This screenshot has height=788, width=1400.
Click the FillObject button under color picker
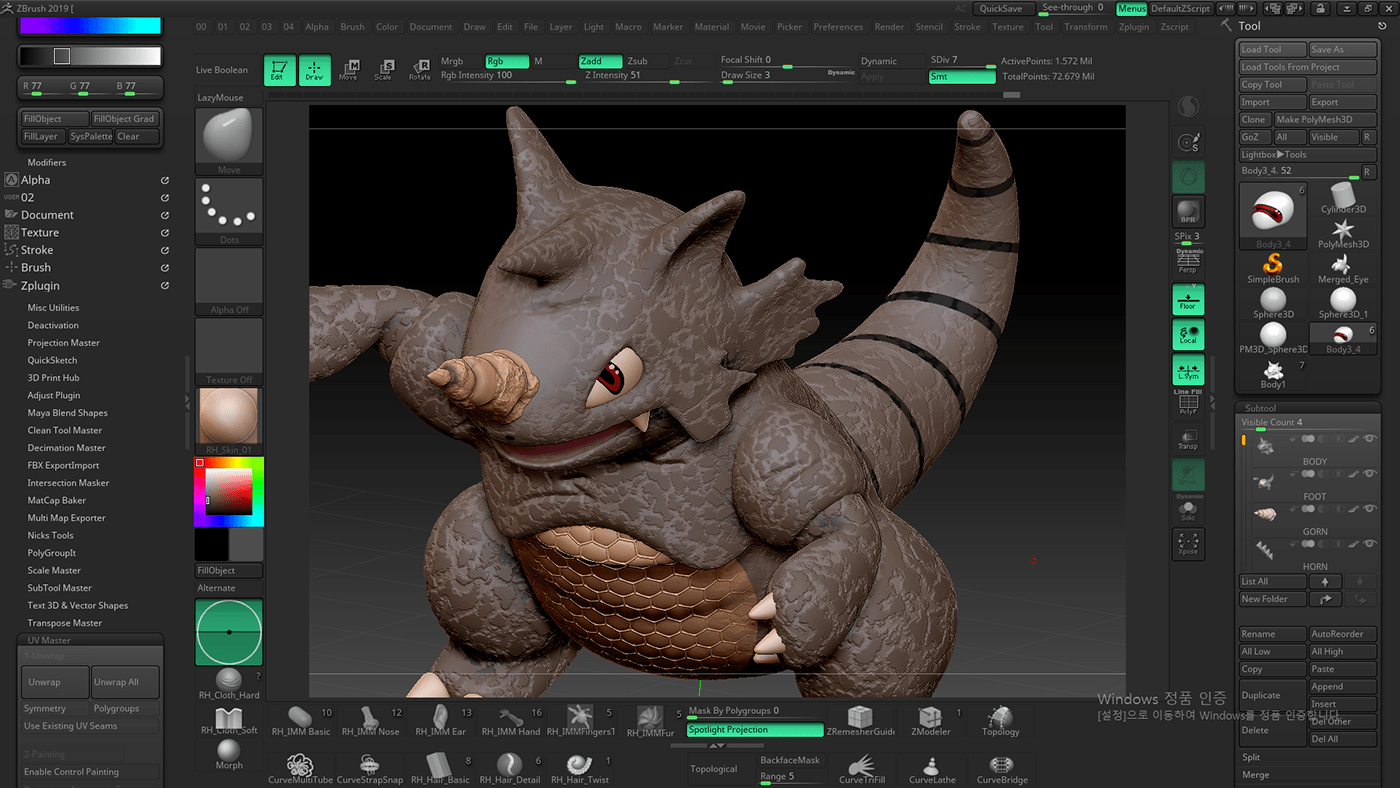pyautogui.click(x=229, y=570)
